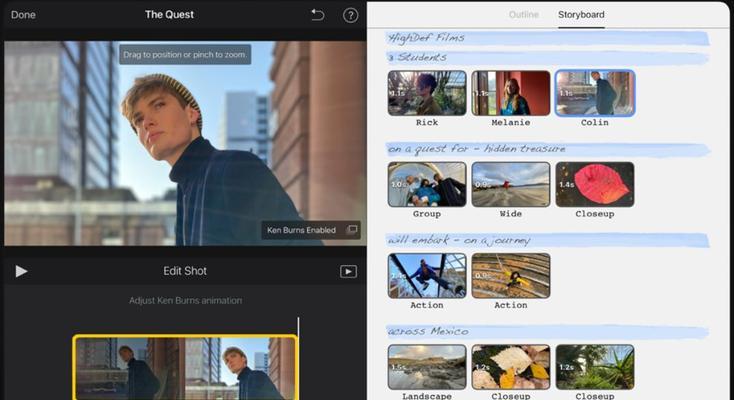
Task: Open the Wide shot thumbnail
Action: coord(511,185)
